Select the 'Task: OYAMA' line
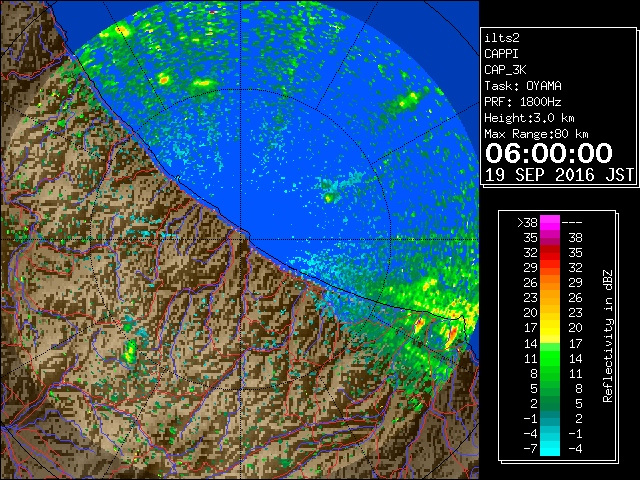 [523, 86]
